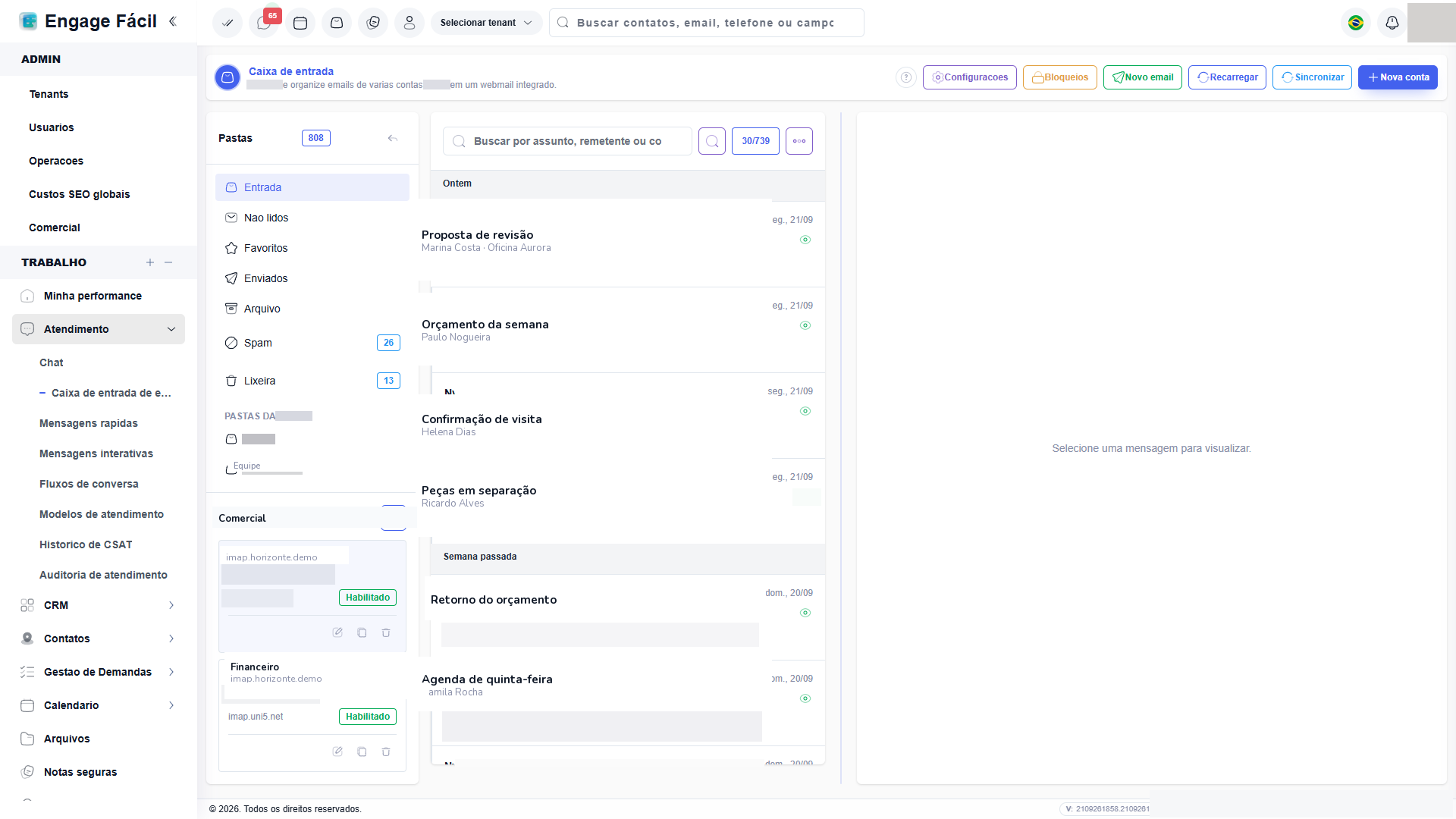Toggle read eye icon on Retorno do orçamento

coord(805,613)
